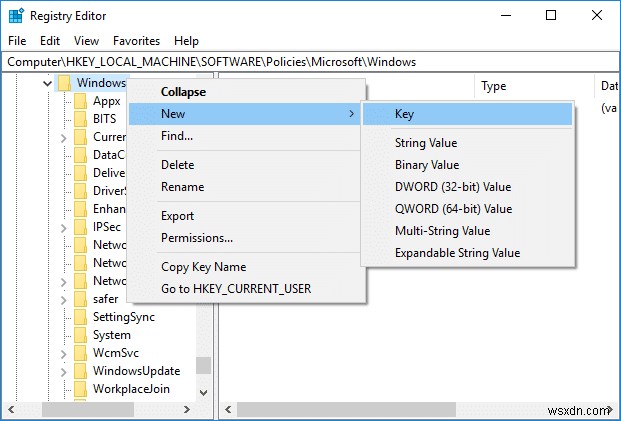
Task: Select Binary Value in submenu
Action: pyautogui.click(x=468, y=165)
